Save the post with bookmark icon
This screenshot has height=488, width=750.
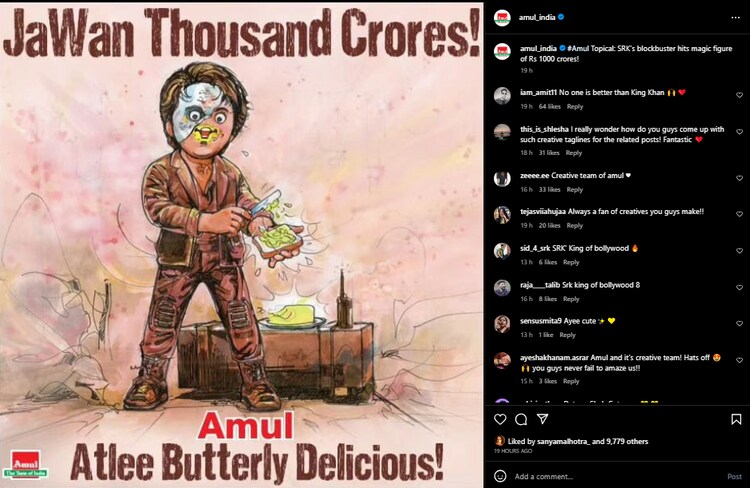pyautogui.click(x=736, y=417)
